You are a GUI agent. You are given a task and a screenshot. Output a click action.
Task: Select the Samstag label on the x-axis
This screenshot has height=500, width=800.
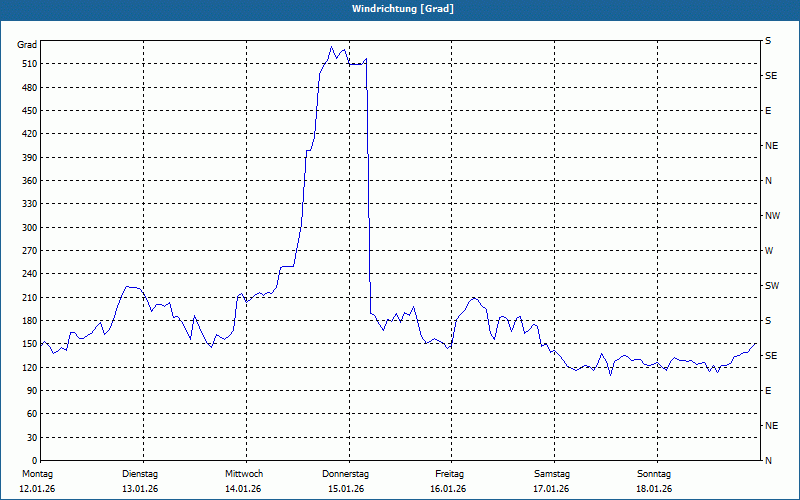(x=551, y=474)
